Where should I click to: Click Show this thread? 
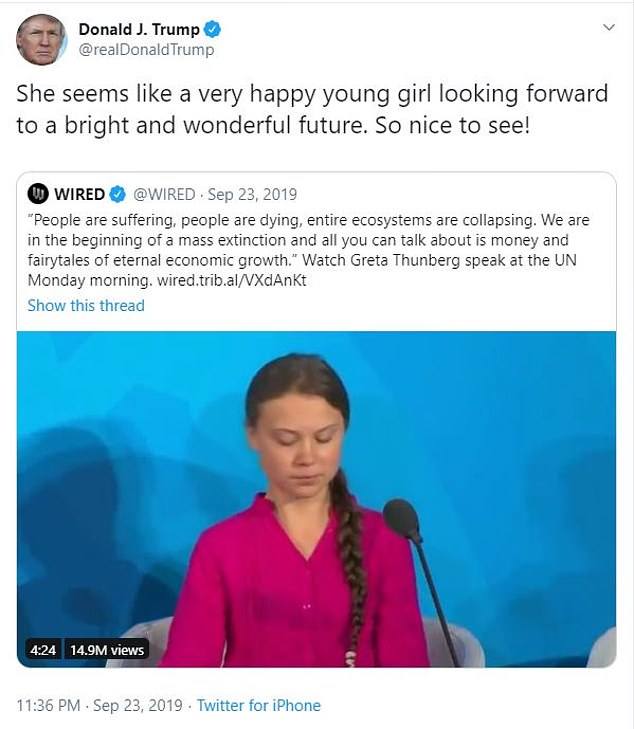click(86, 305)
